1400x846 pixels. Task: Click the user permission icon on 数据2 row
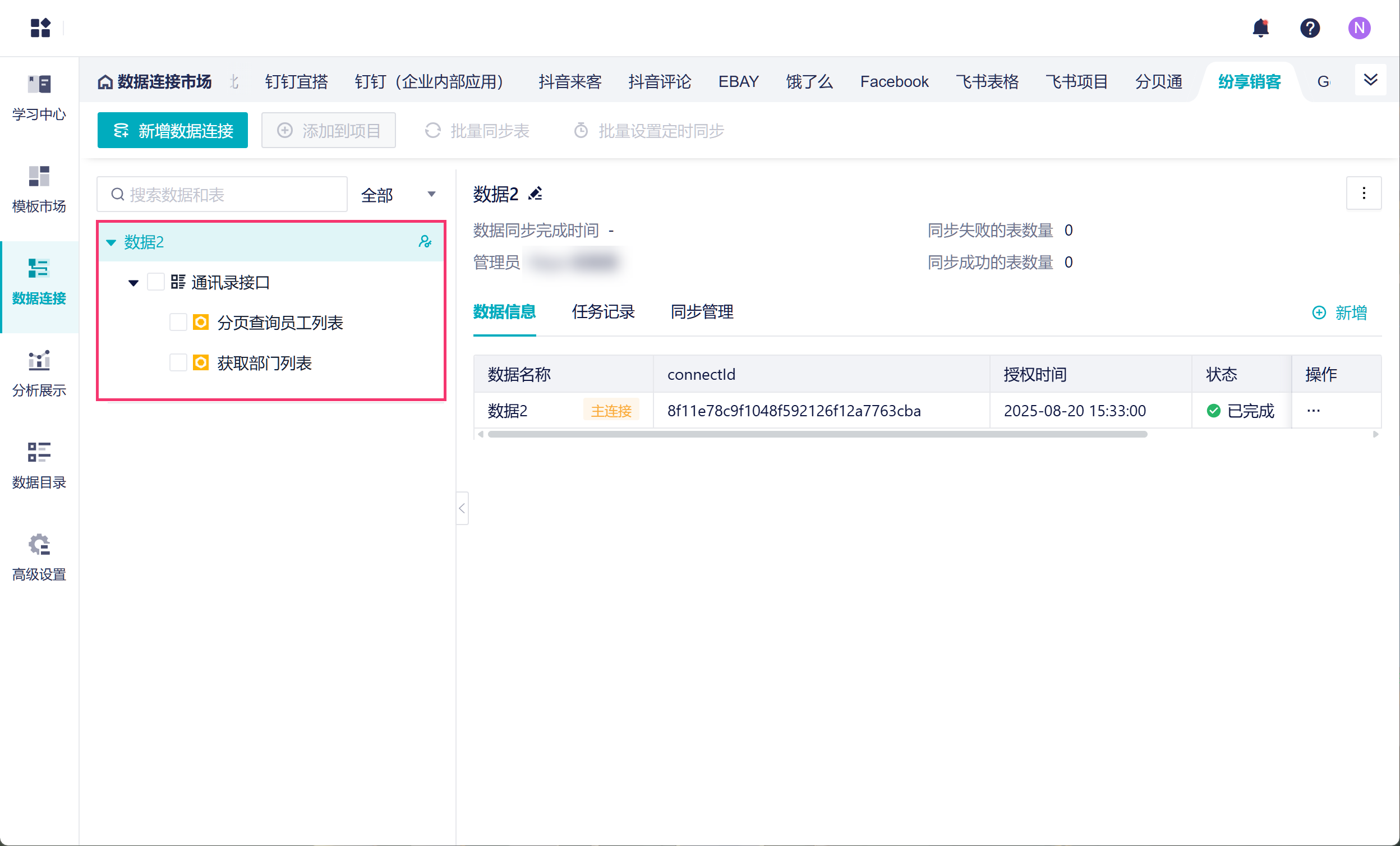tap(425, 242)
